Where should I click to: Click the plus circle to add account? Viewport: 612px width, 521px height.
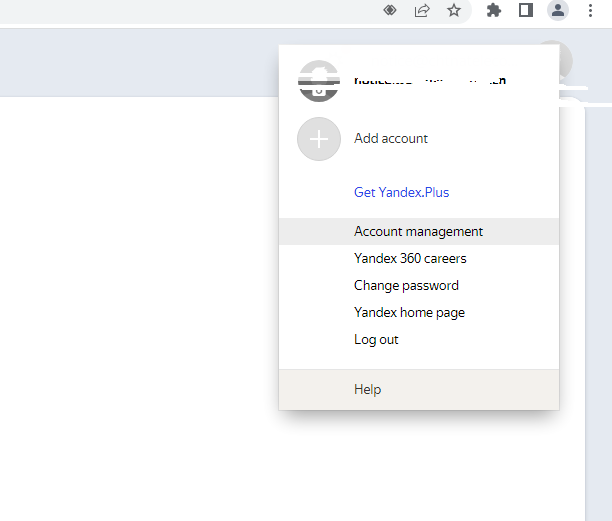(319, 139)
